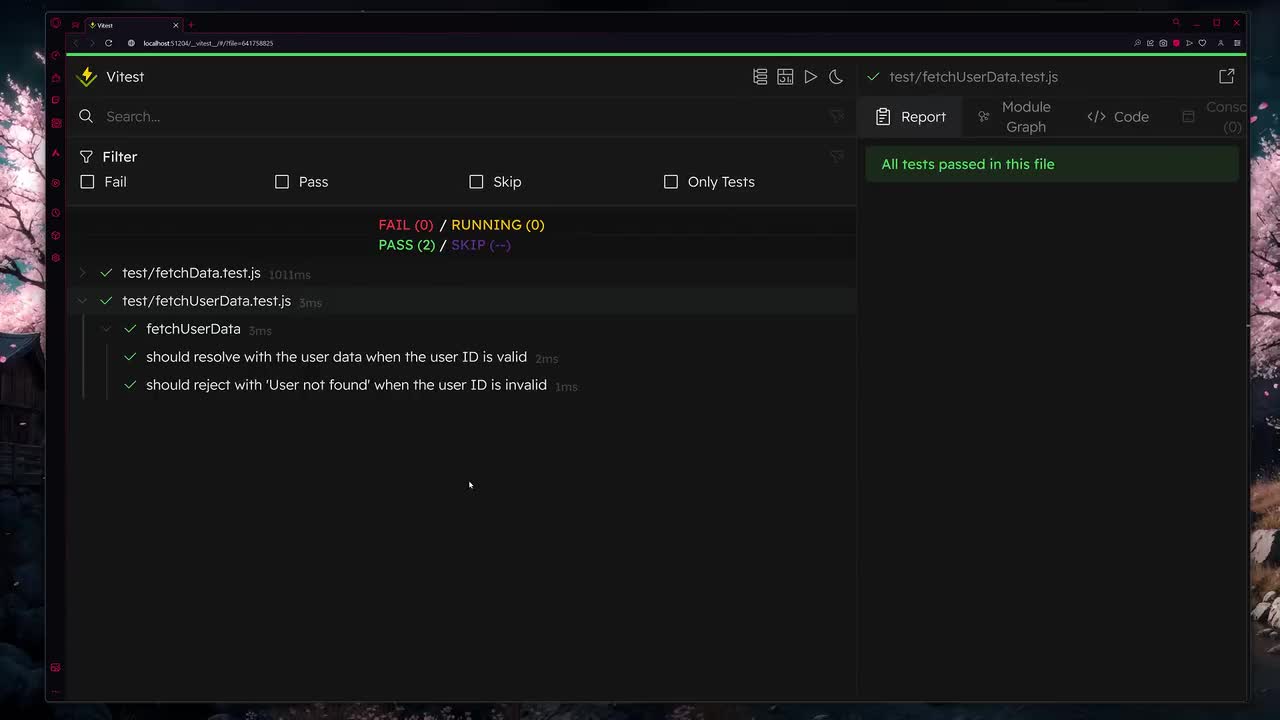Open a new browser tab with plus button

tap(190, 25)
